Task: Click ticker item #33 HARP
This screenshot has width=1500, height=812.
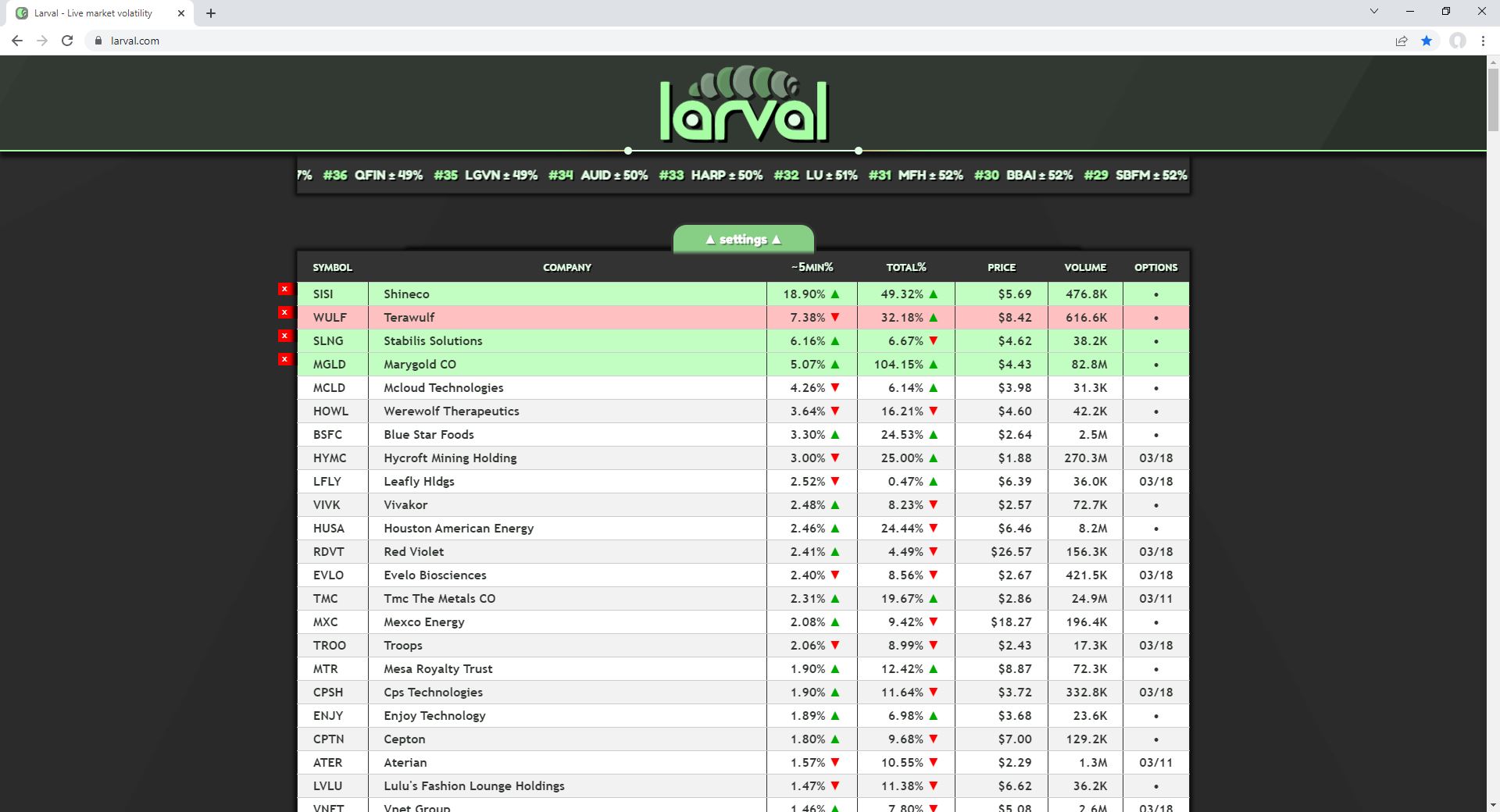Action: (x=710, y=175)
